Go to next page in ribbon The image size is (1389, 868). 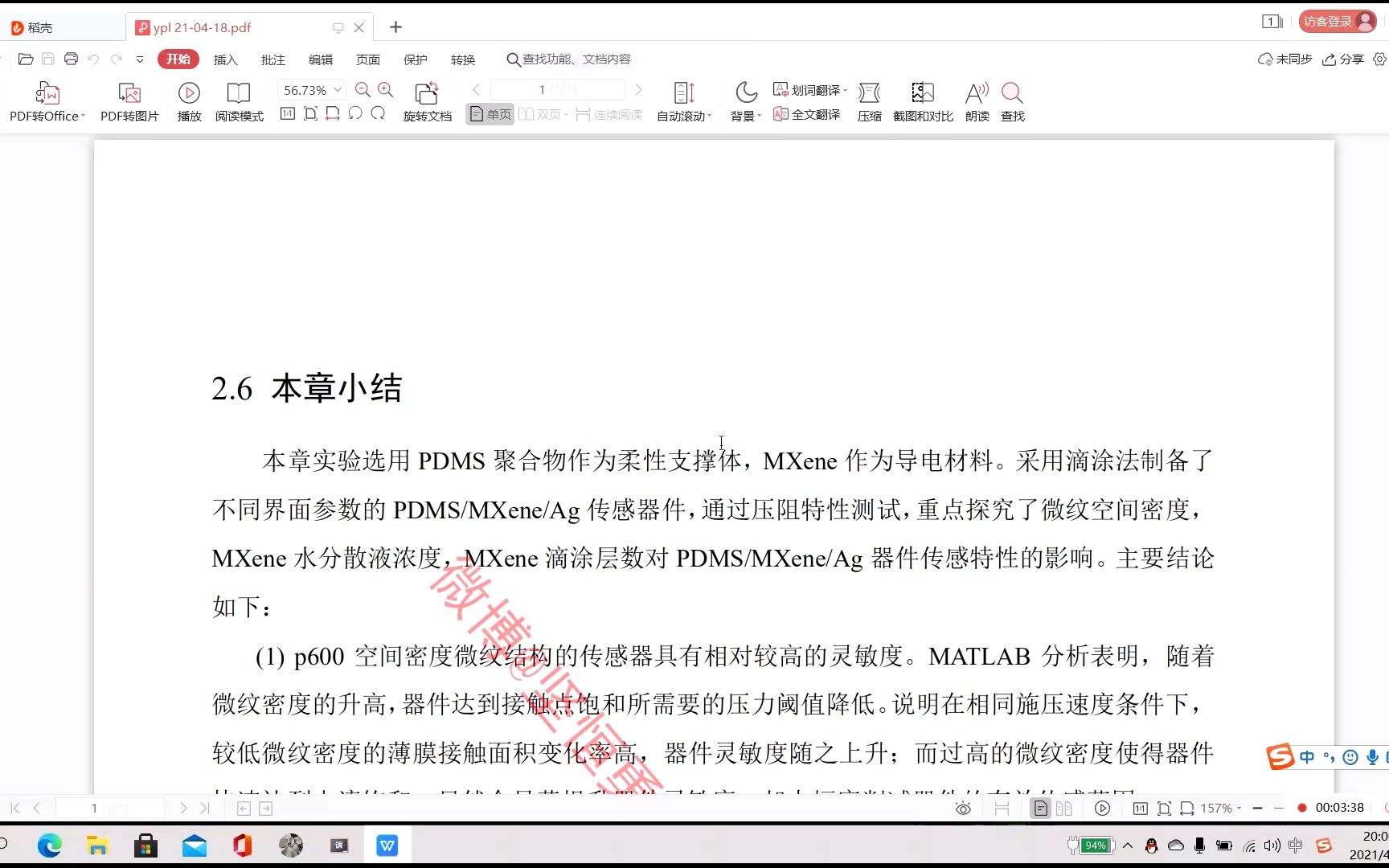coord(638,90)
